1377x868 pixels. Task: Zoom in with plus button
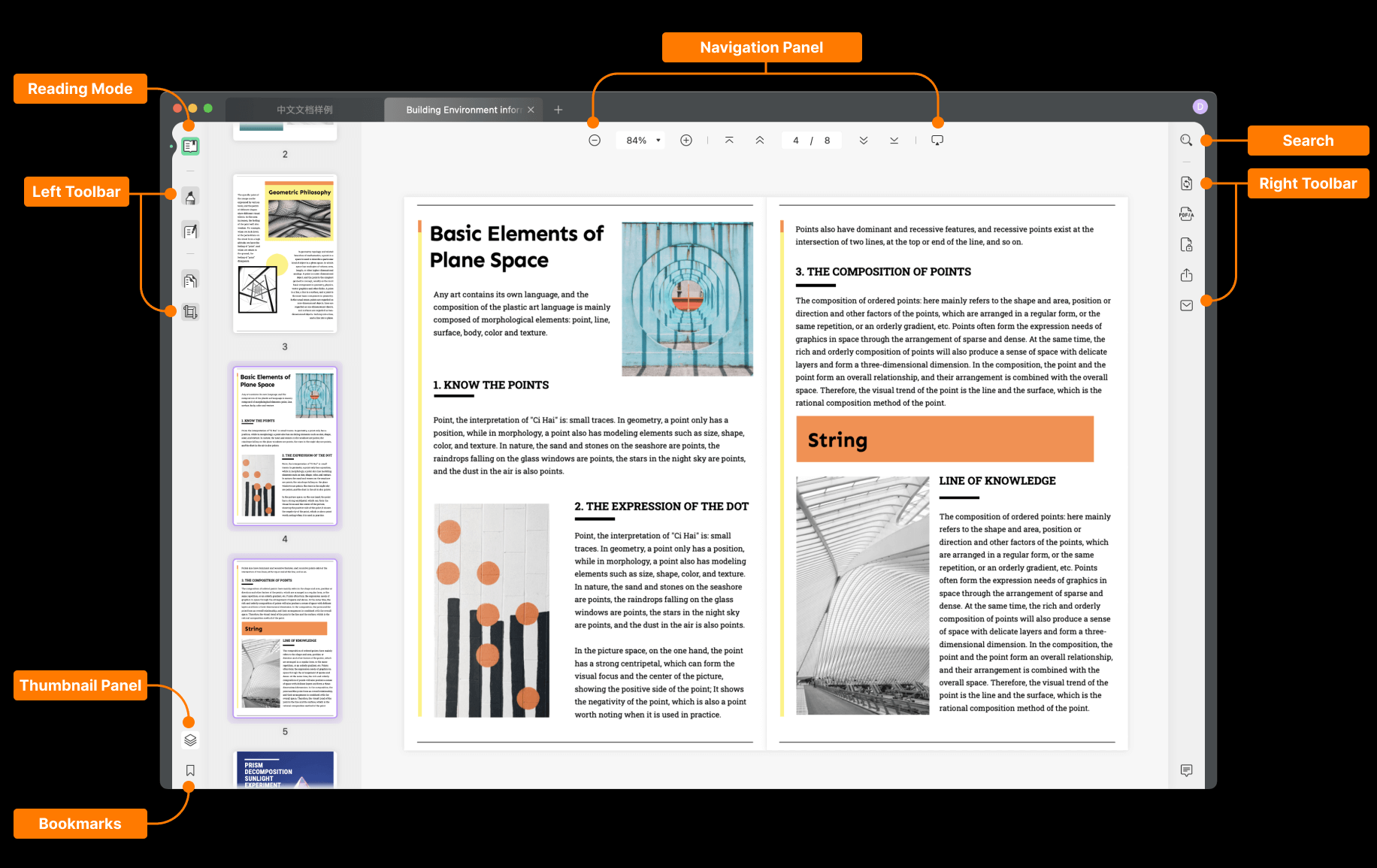pyautogui.click(x=686, y=141)
